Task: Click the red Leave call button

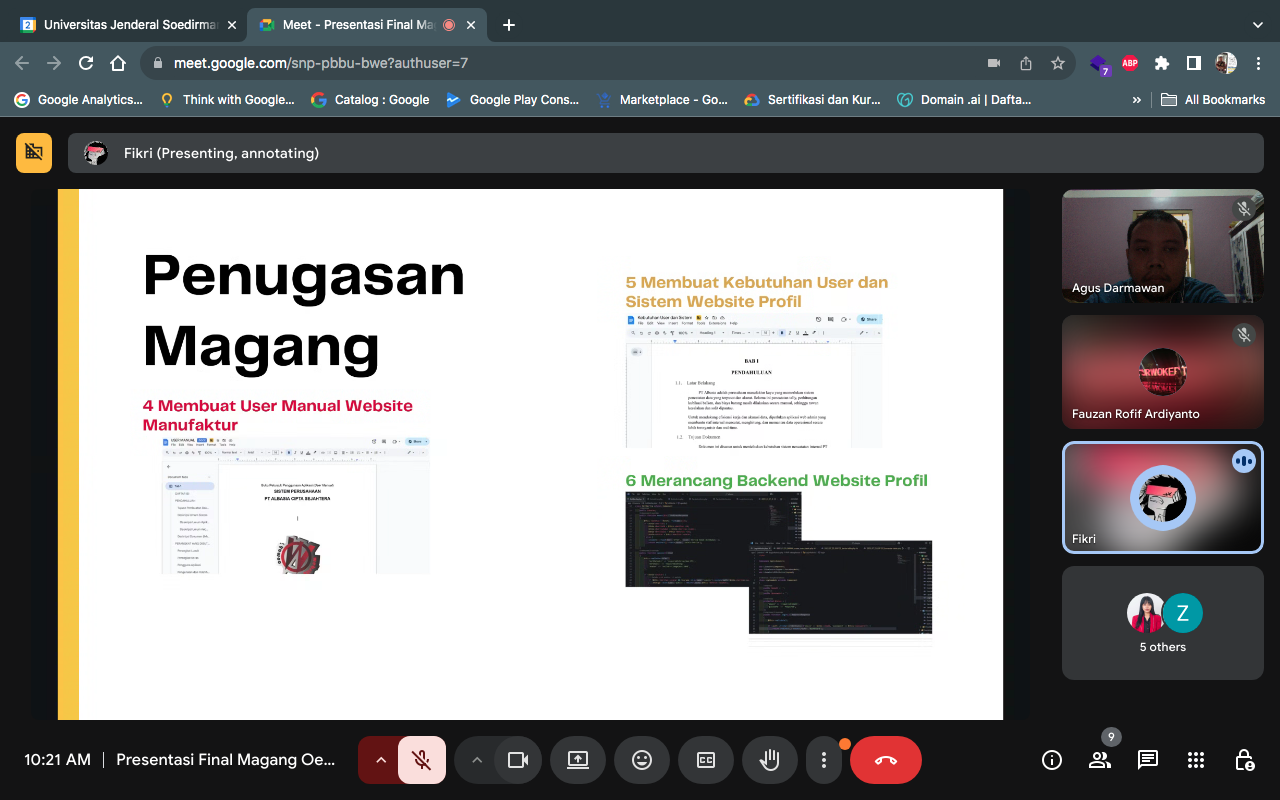Action: 885,760
